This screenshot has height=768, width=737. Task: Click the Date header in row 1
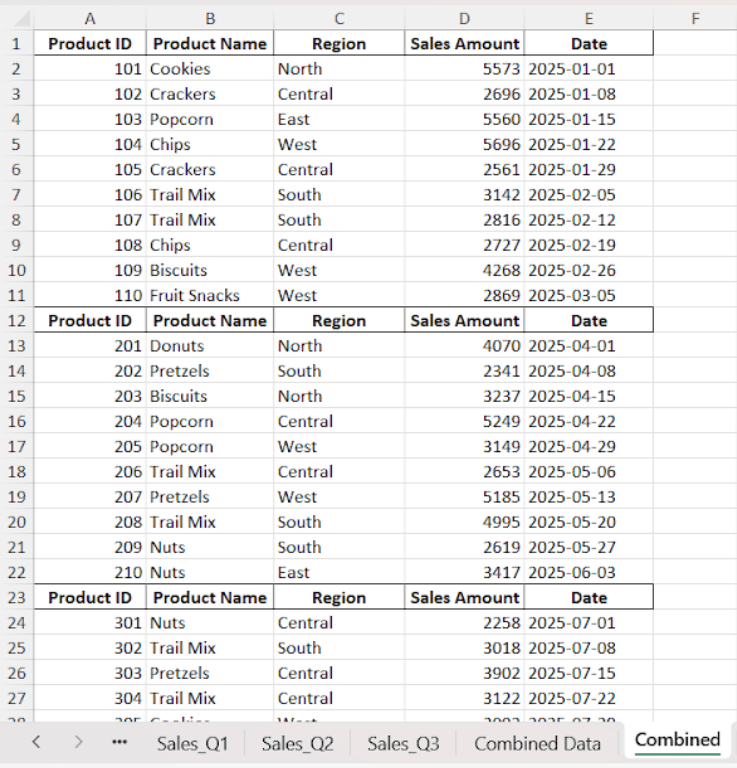tap(589, 44)
